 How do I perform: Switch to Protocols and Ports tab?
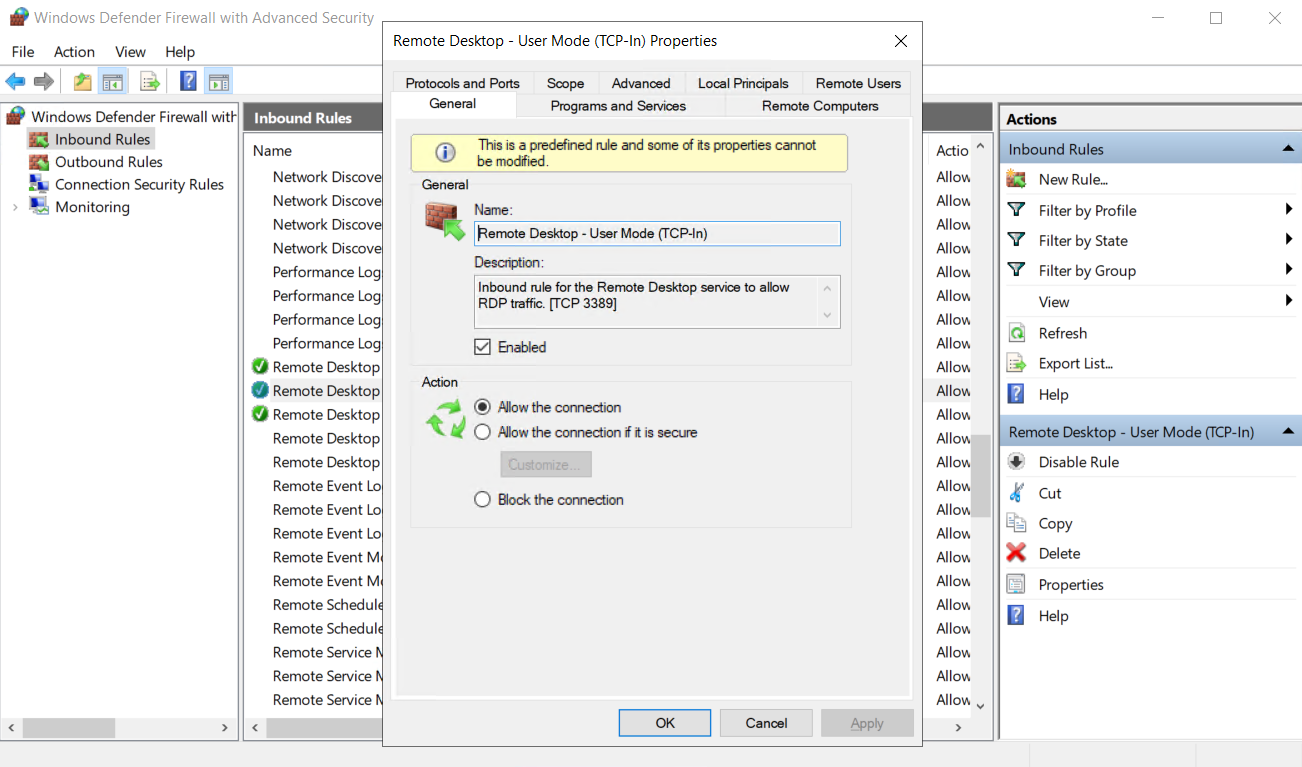tap(463, 83)
